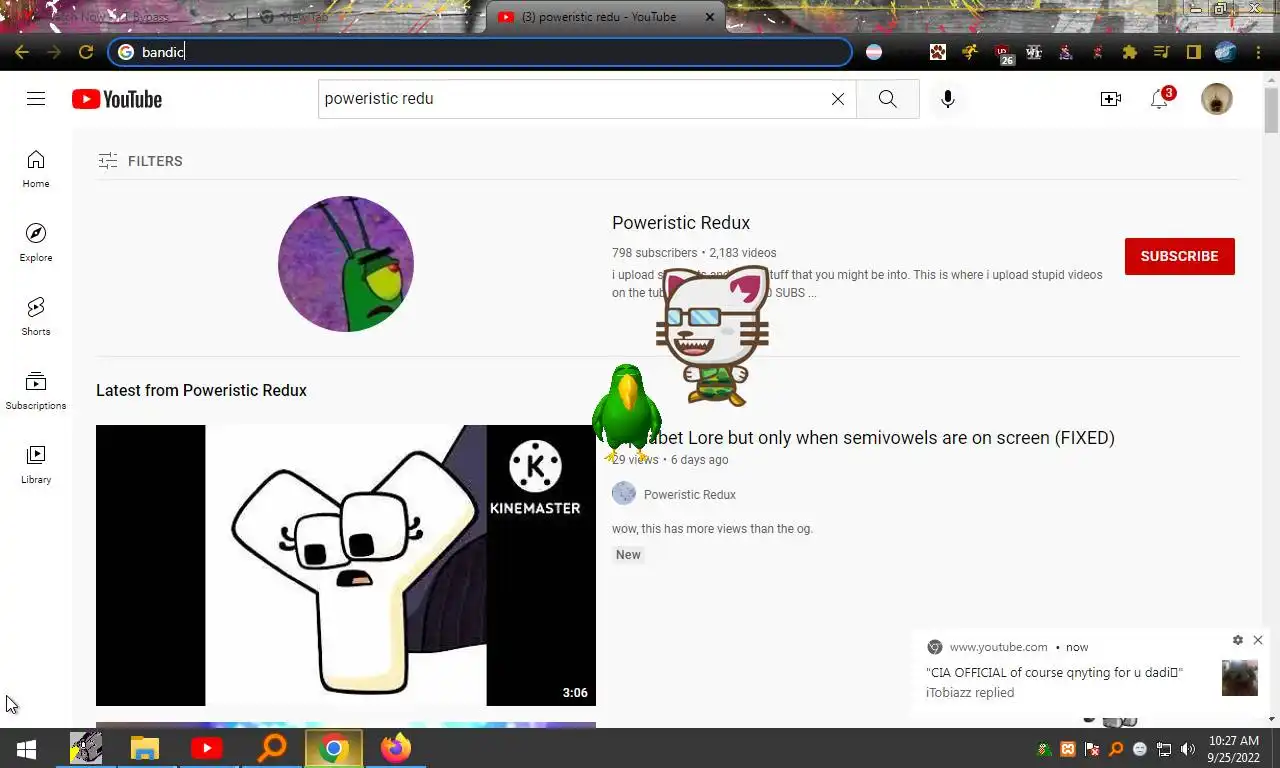The width and height of the screenshot is (1280, 768).
Task: Open the media control music-note icon
Action: tap(1162, 52)
